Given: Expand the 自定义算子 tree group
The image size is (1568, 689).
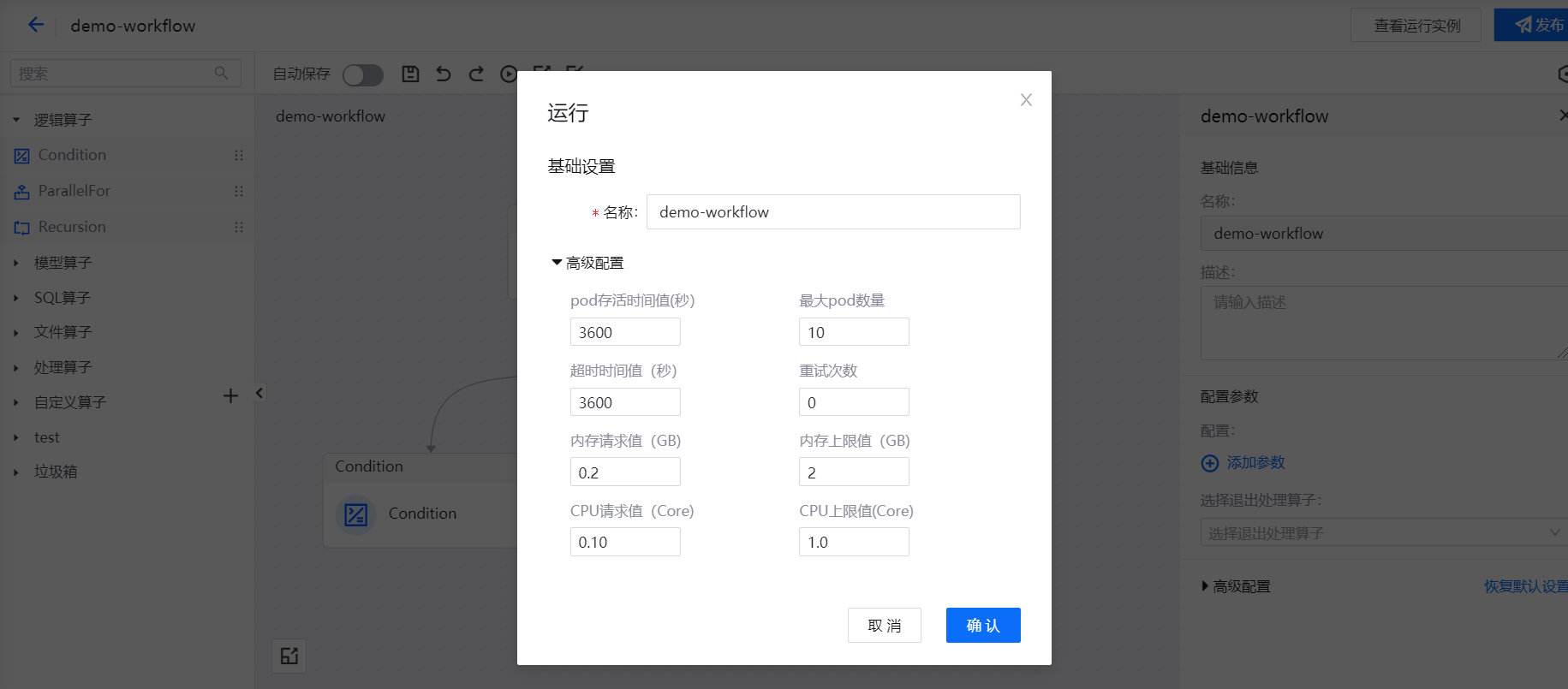Looking at the screenshot, I should pos(16,402).
